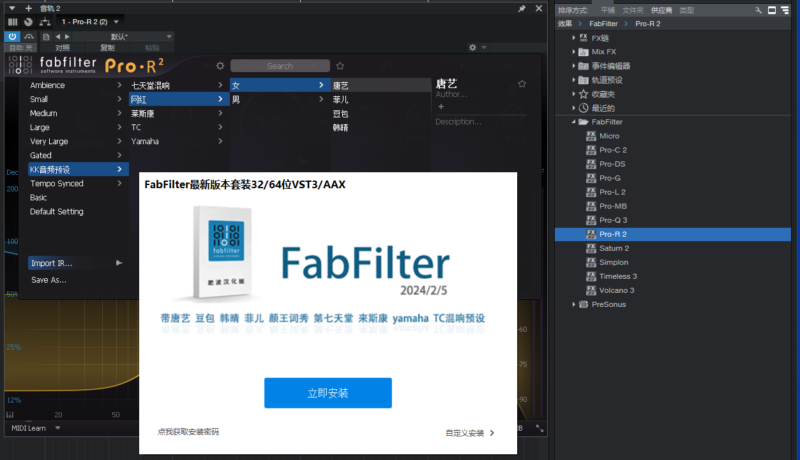Open gear settings above plugin editor
Screen dimensions: 800x460
pos(472,47)
